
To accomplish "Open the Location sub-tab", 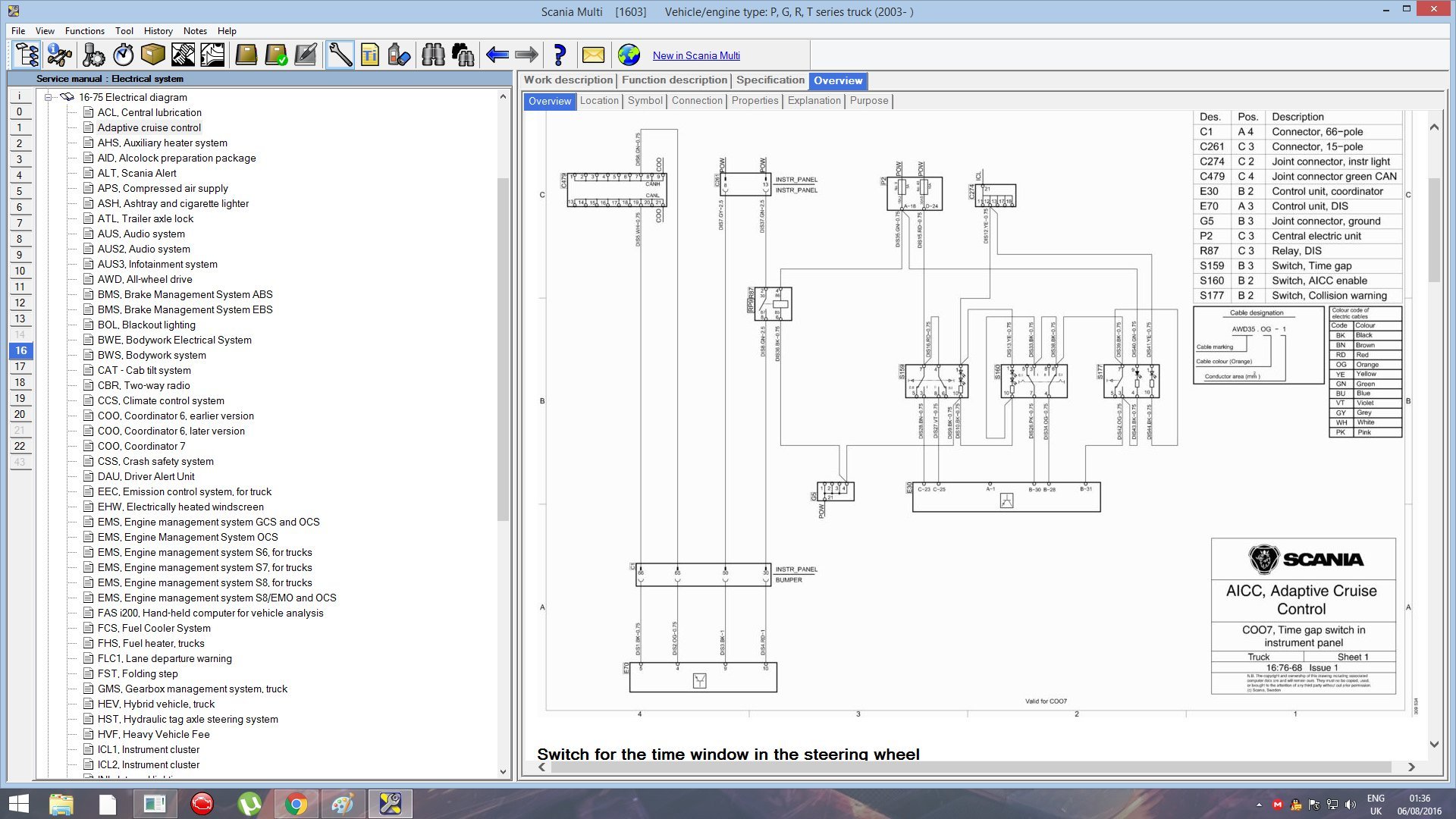I will click(599, 101).
